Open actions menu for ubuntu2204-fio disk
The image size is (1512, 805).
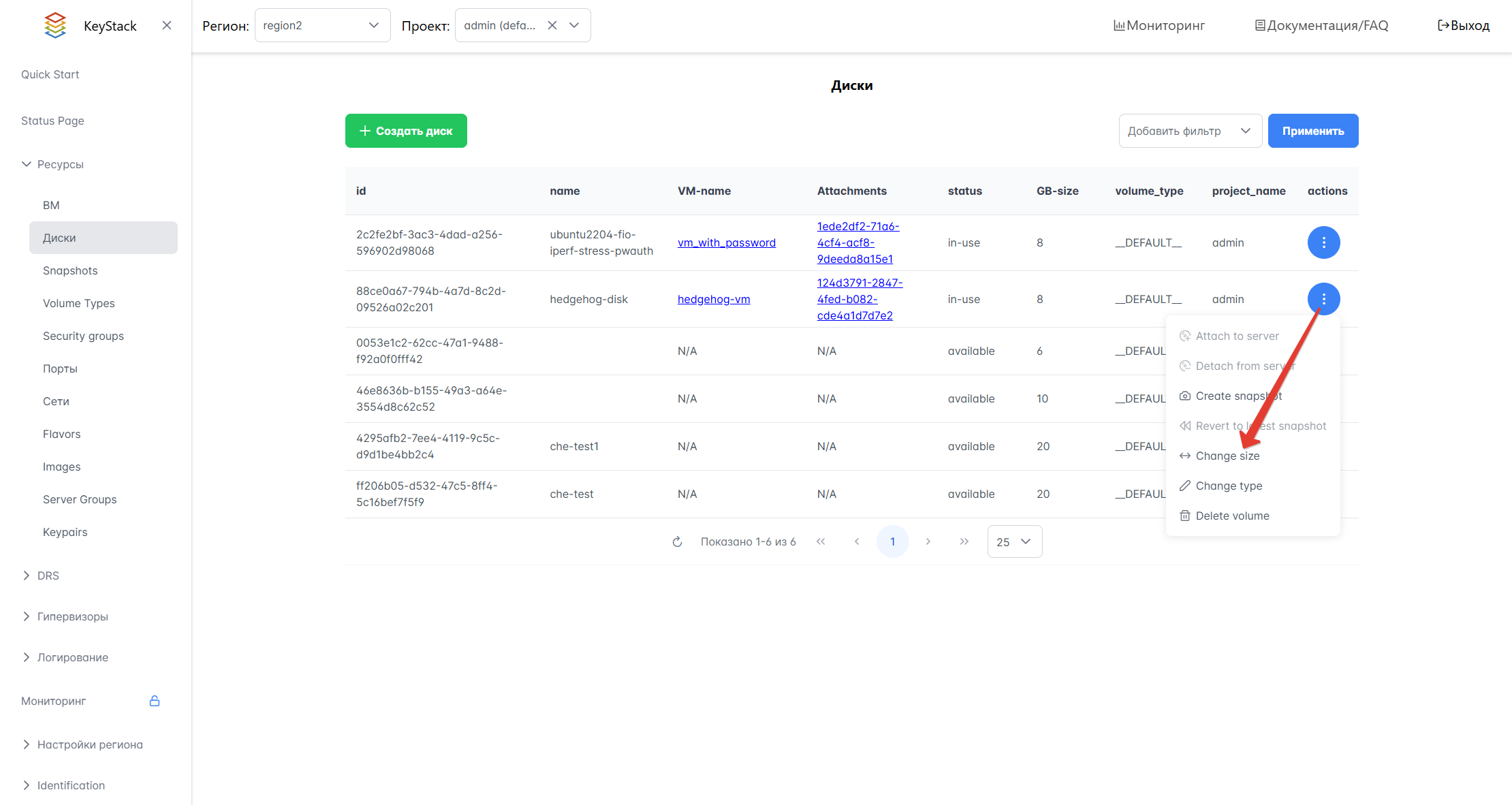[x=1323, y=242]
